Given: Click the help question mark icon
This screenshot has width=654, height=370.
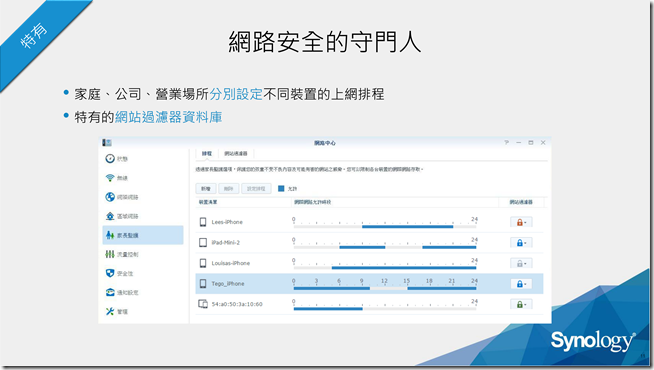Looking at the screenshot, I should click(x=506, y=143).
